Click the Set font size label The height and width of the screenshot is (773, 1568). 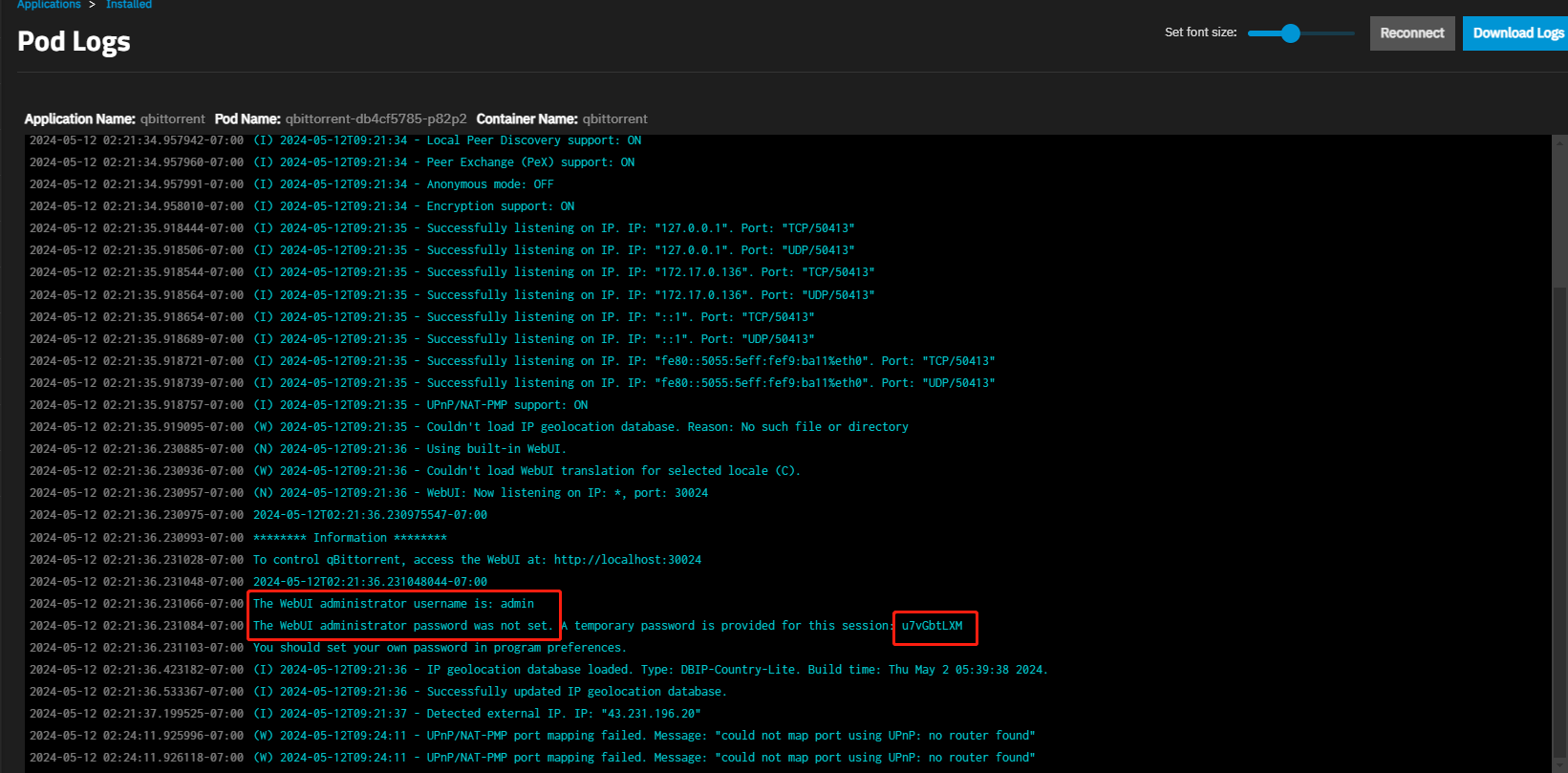click(x=1200, y=32)
